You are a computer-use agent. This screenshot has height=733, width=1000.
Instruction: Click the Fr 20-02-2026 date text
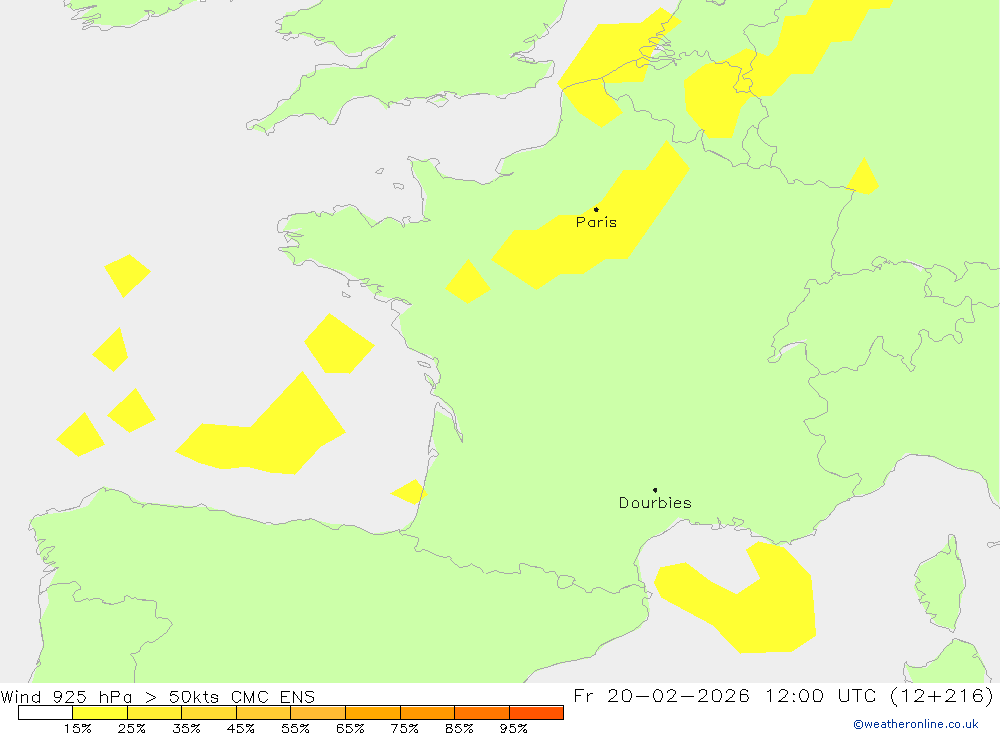pos(662,696)
